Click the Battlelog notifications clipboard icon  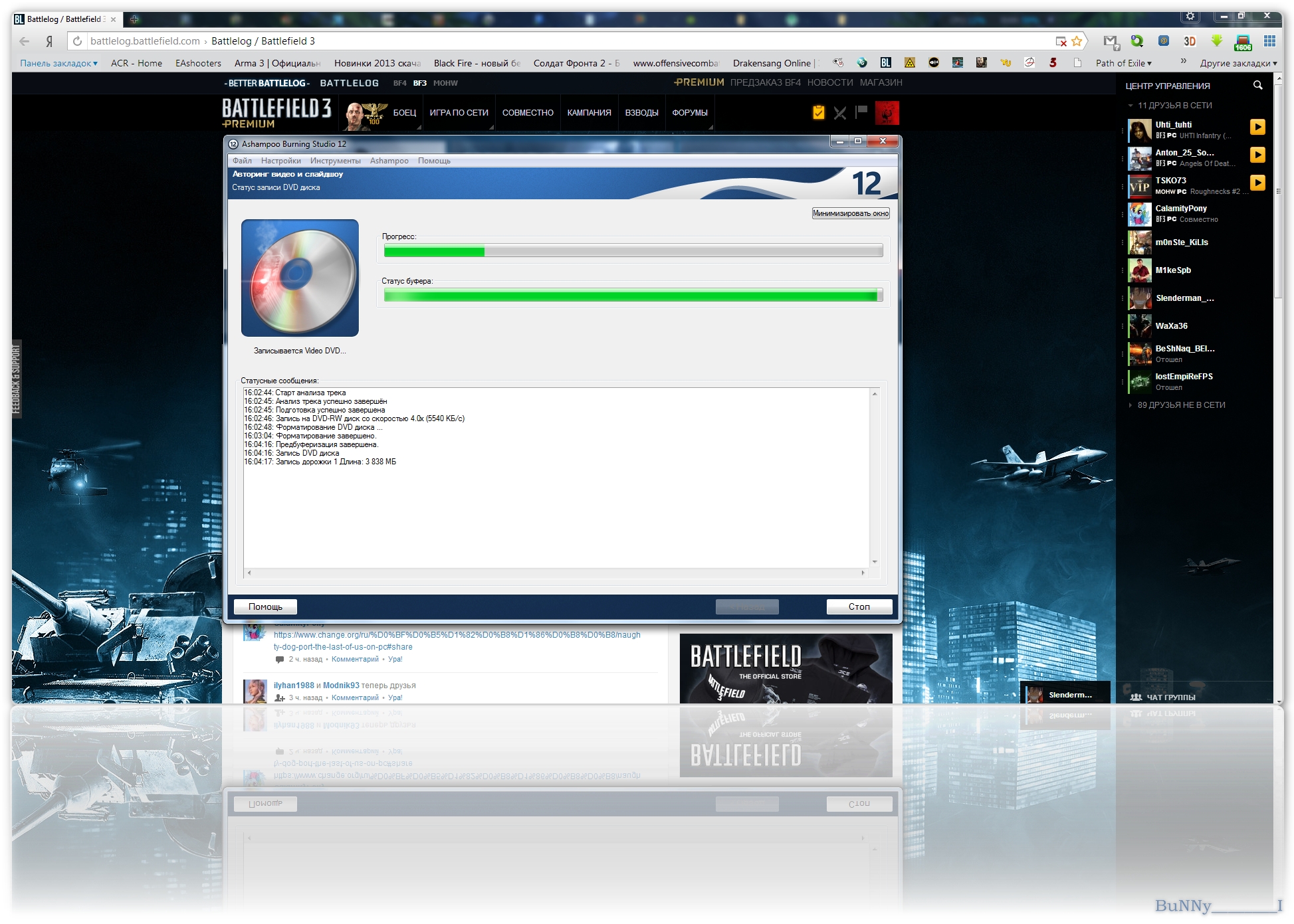point(818,113)
